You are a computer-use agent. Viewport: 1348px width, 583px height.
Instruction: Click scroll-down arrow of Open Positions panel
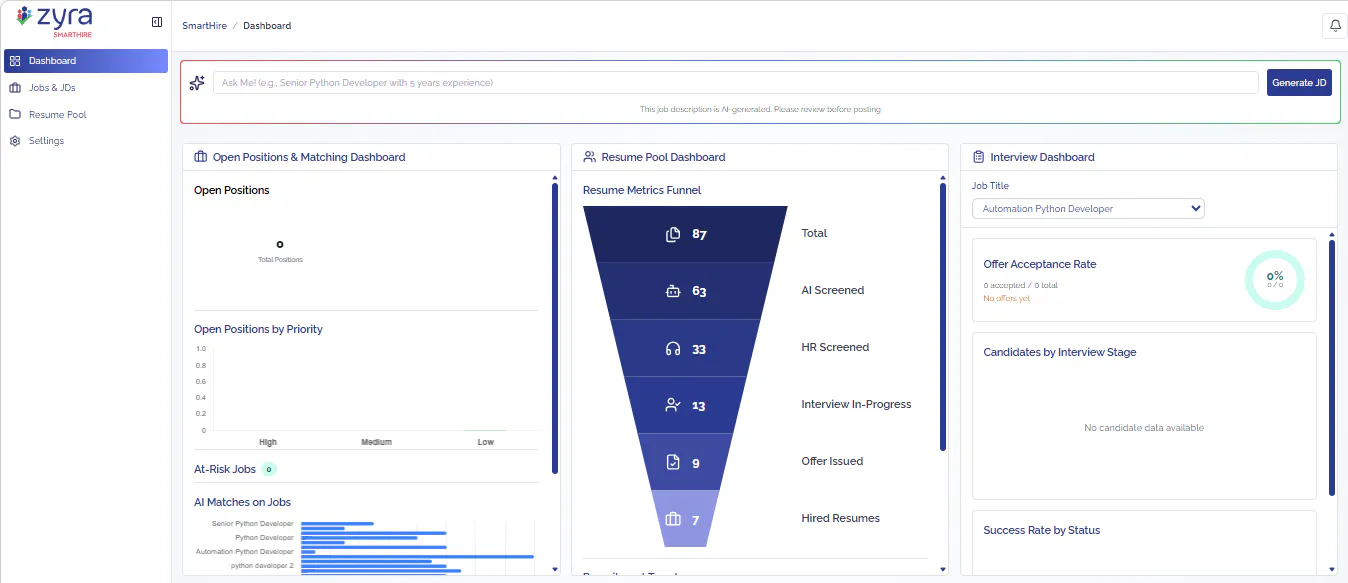[x=555, y=569]
